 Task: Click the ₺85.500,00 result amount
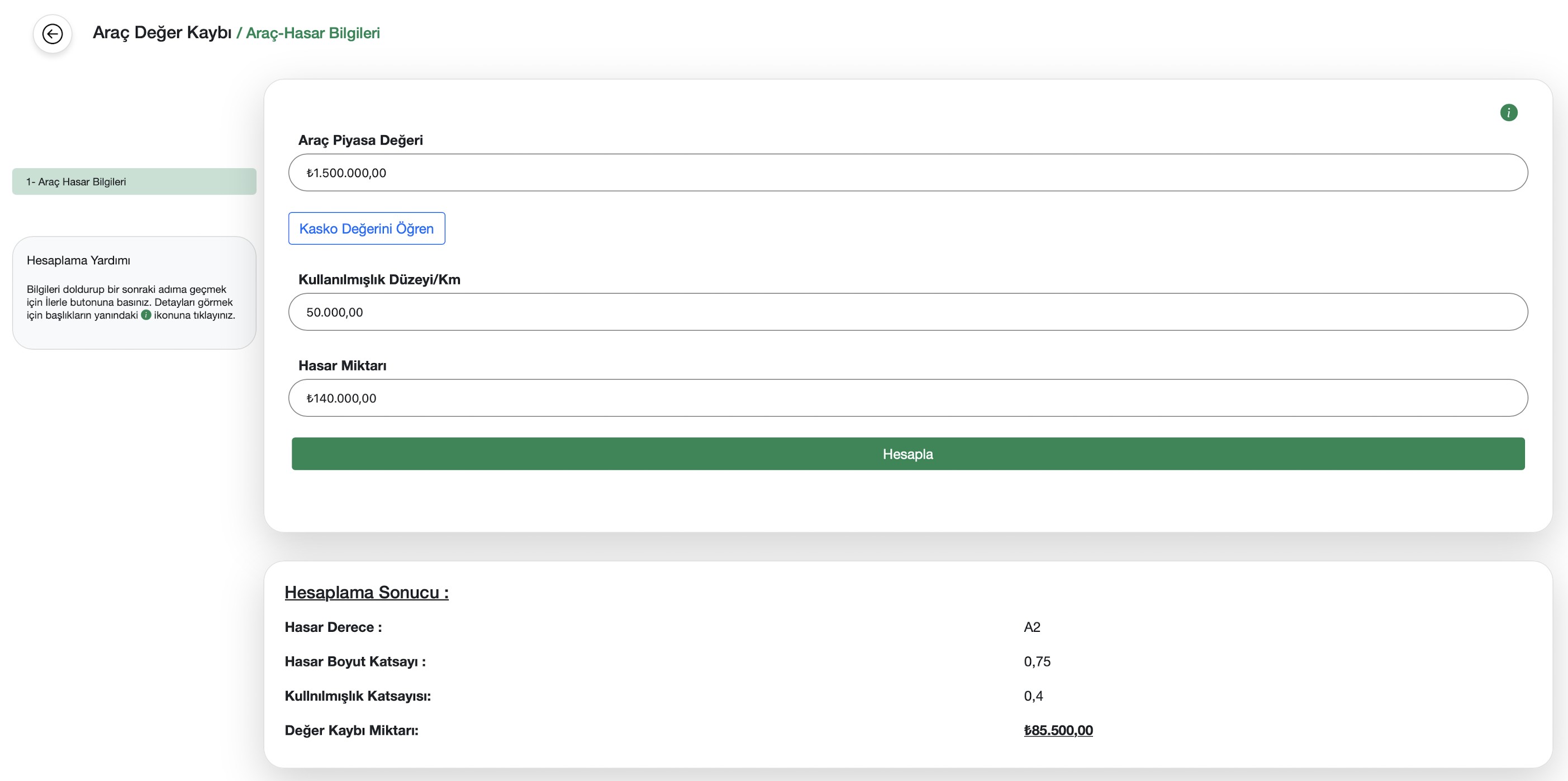pyautogui.click(x=1058, y=730)
